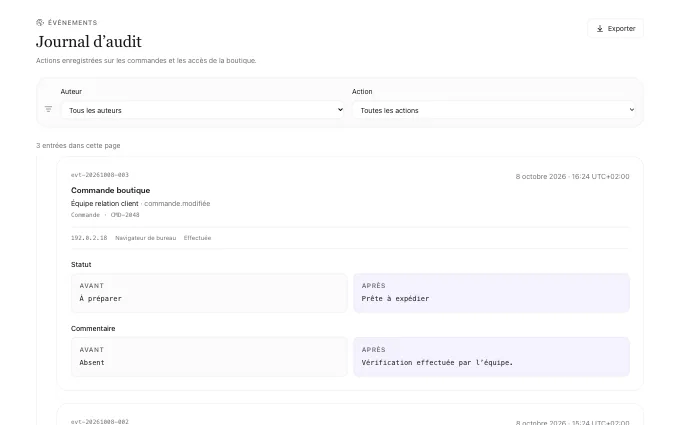680x425 pixels.
Task: Click timestamp 8 octobre 2026 16:24
Action: click(572, 177)
